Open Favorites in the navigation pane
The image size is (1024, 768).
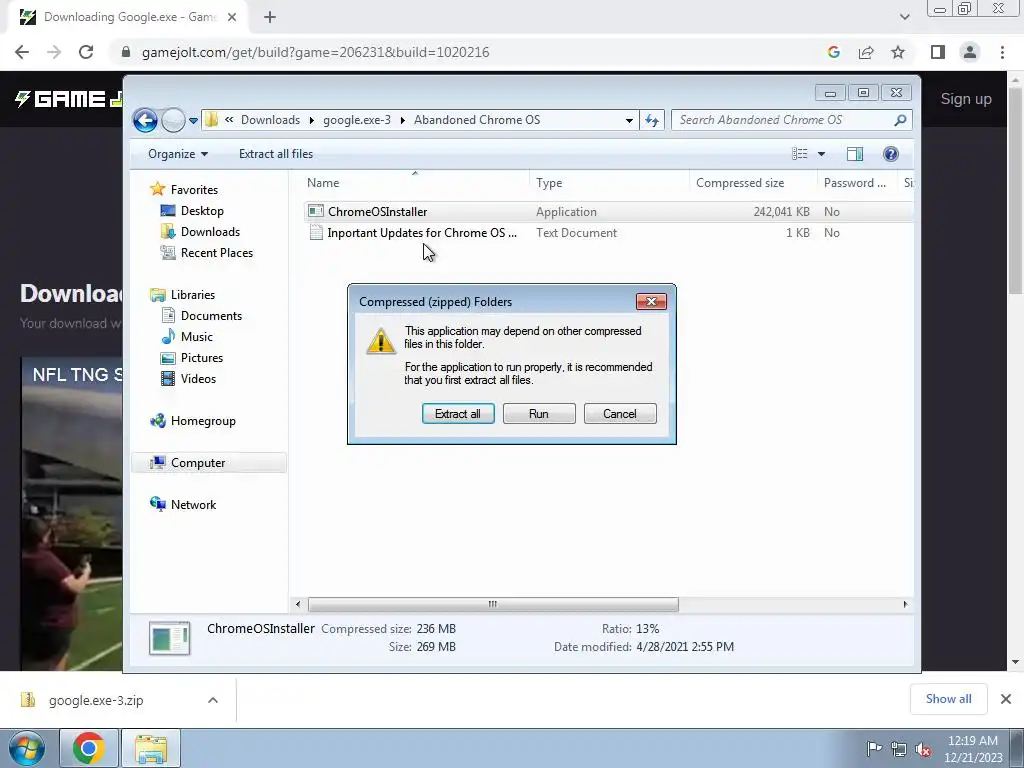pos(194,189)
